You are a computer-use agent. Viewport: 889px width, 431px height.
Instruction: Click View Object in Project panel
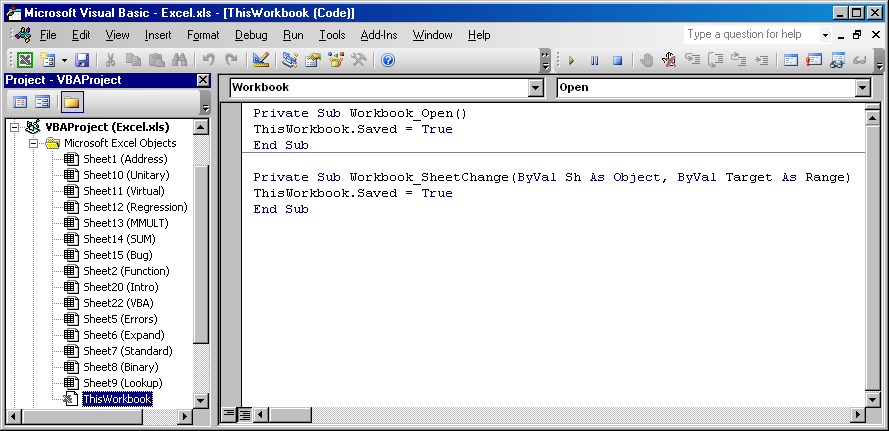(x=43, y=102)
